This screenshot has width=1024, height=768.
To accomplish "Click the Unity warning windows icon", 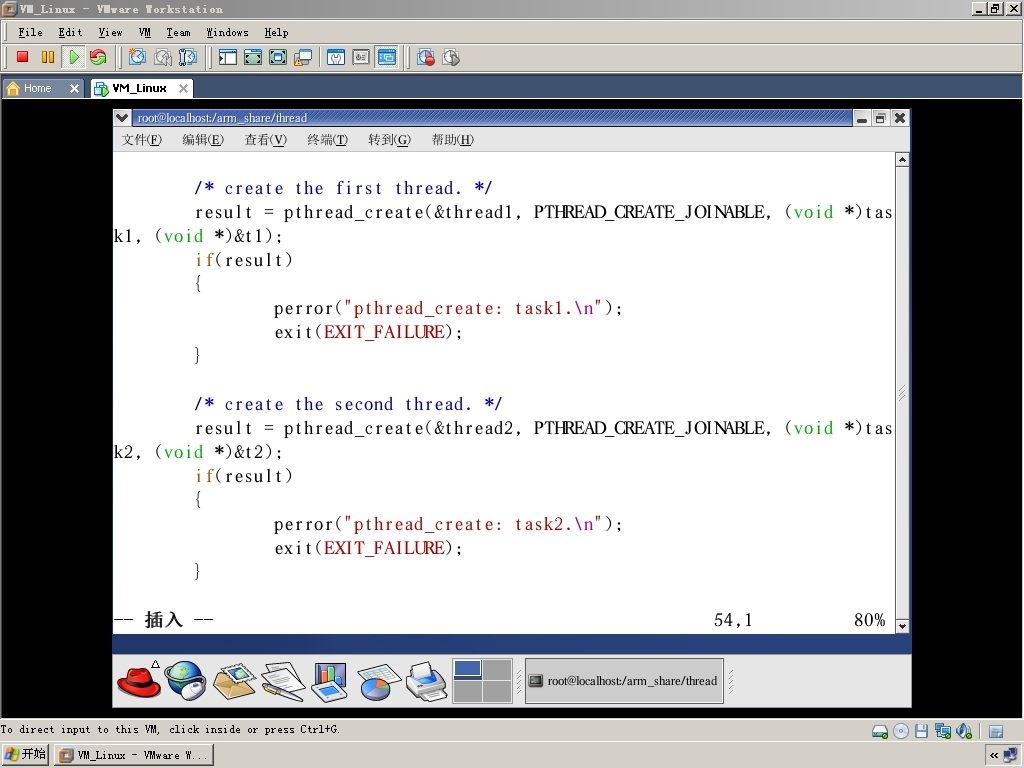I will (x=303, y=57).
